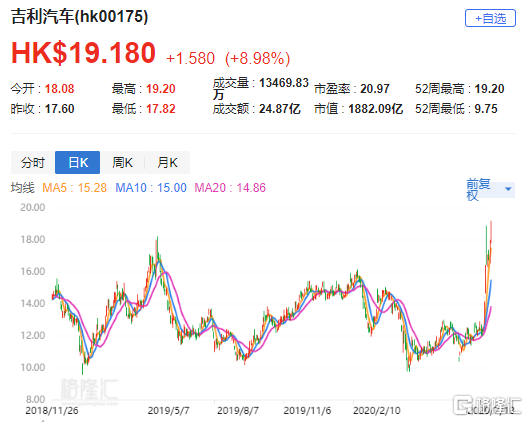Image resolution: width=528 pixels, height=422 pixels.
Task: Click the 10.00 price axis label
Action: (33, 367)
